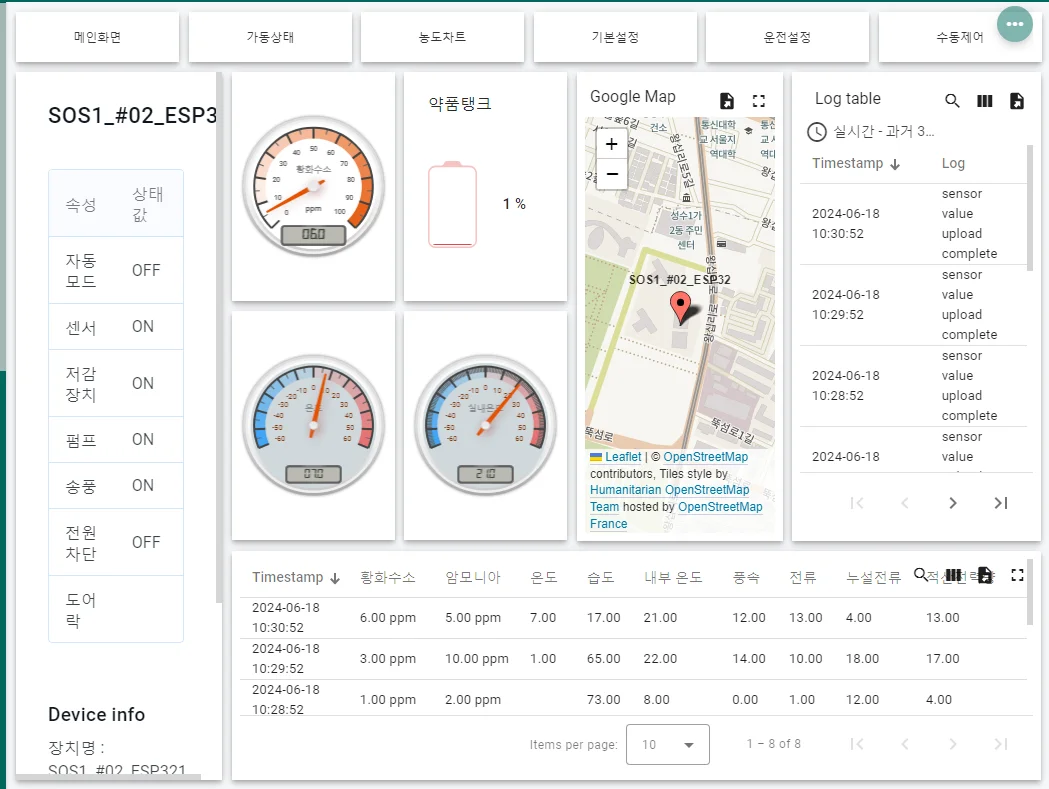This screenshot has height=789, width=1049.
Task: Click the device panel horizontal scrollbar
Action: click(108, 777)
